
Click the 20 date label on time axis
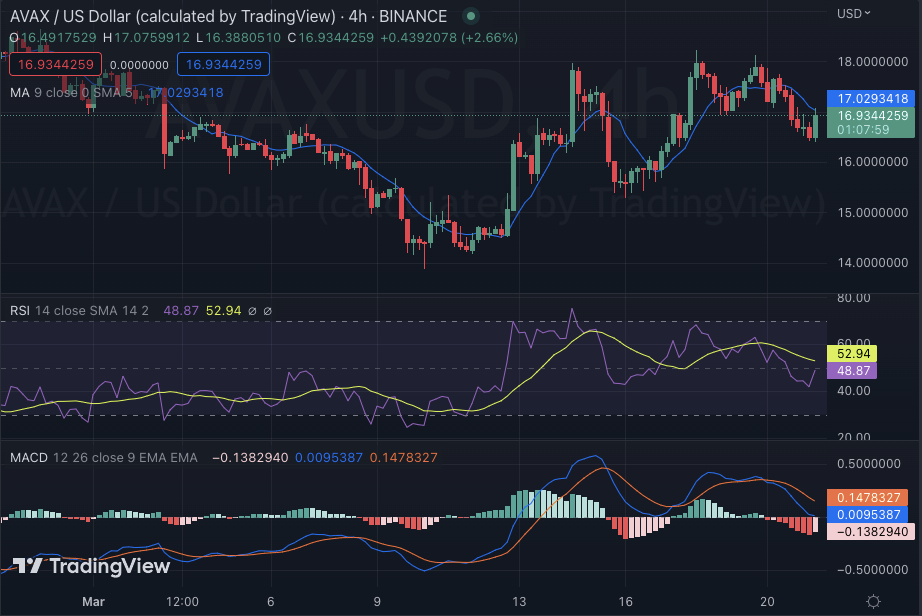767,601
